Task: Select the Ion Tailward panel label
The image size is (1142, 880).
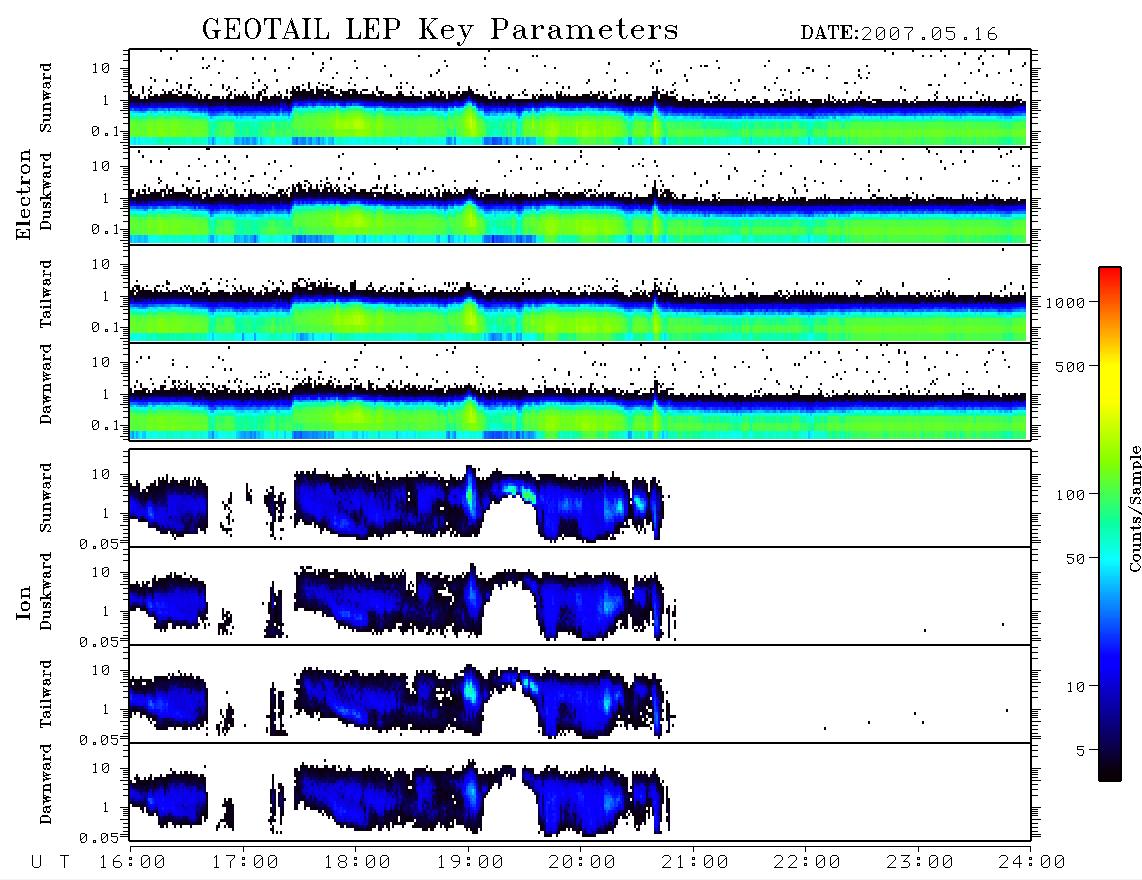Action: (x=46, y=694)
